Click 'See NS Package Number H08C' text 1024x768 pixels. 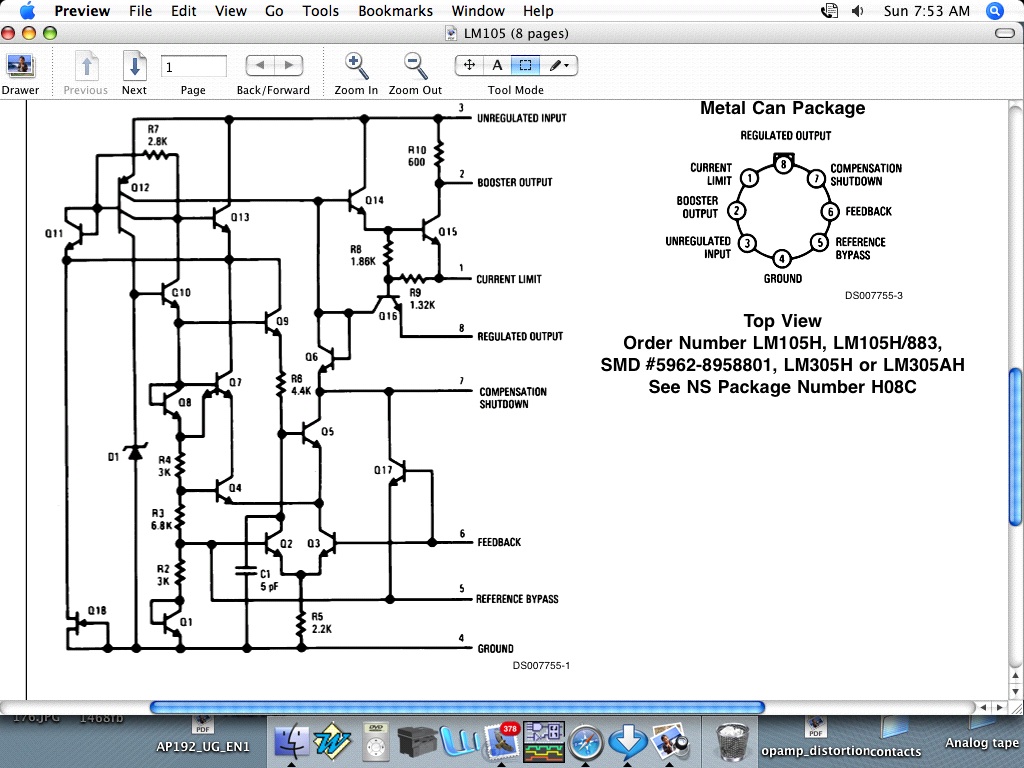pos(782,387)
